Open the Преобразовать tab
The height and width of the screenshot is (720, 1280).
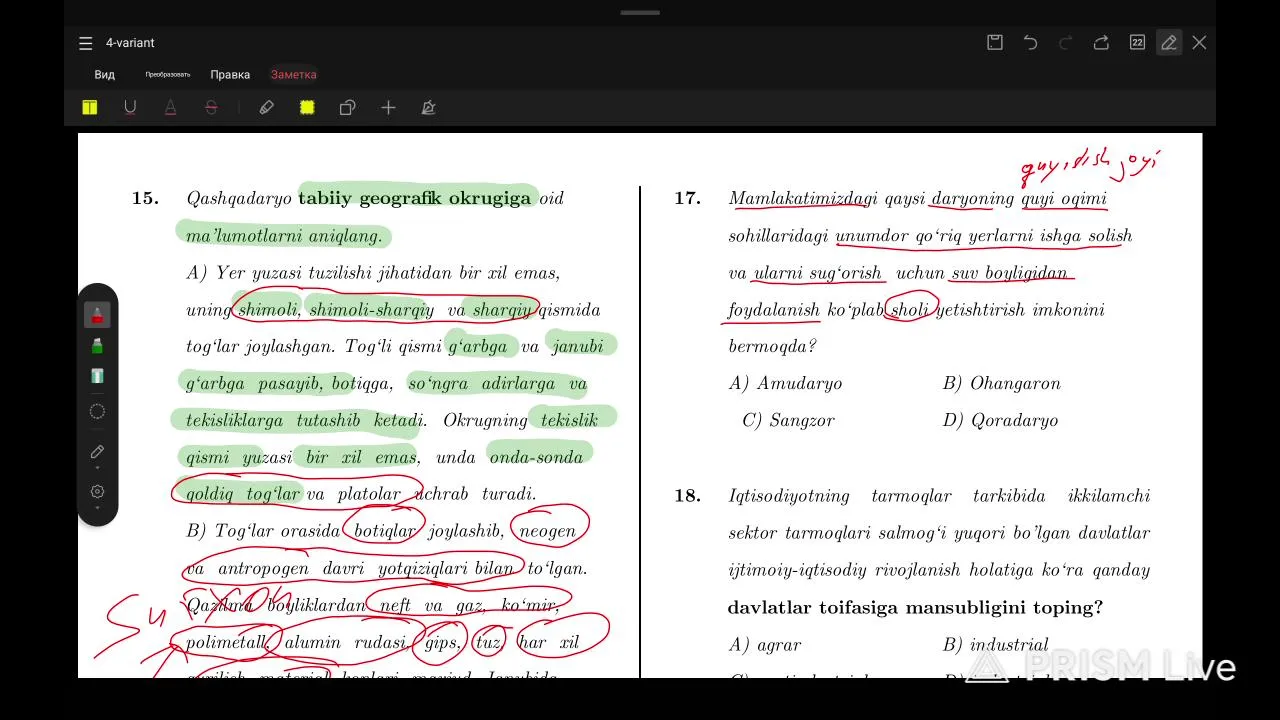click(168, 75)
